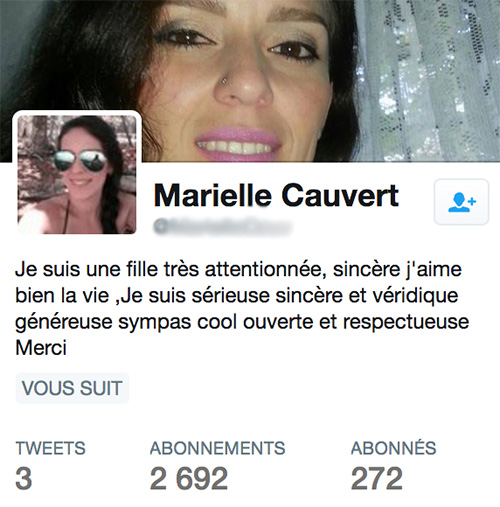This screenshot has height=507, width=500.
Task: Select the blurred username handle
Action: (223, 227)
